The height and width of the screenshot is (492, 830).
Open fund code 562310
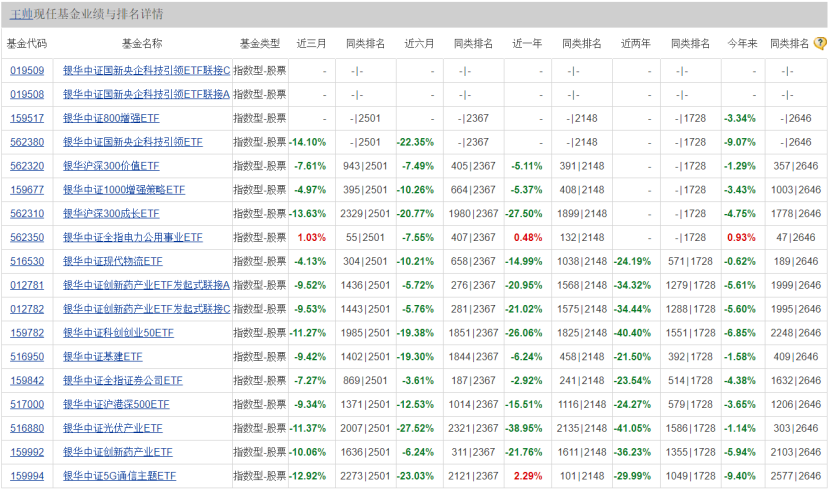[x=27, y=214]
